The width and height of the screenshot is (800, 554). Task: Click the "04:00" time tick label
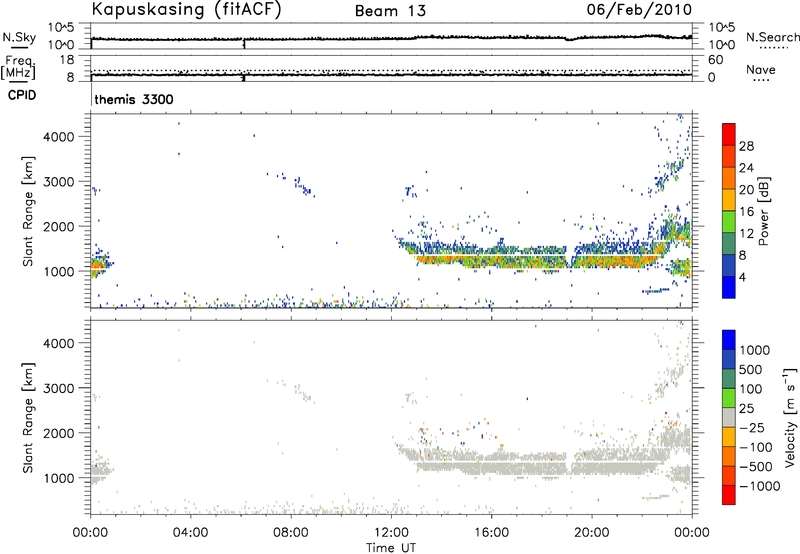click(x=190, y=533)
